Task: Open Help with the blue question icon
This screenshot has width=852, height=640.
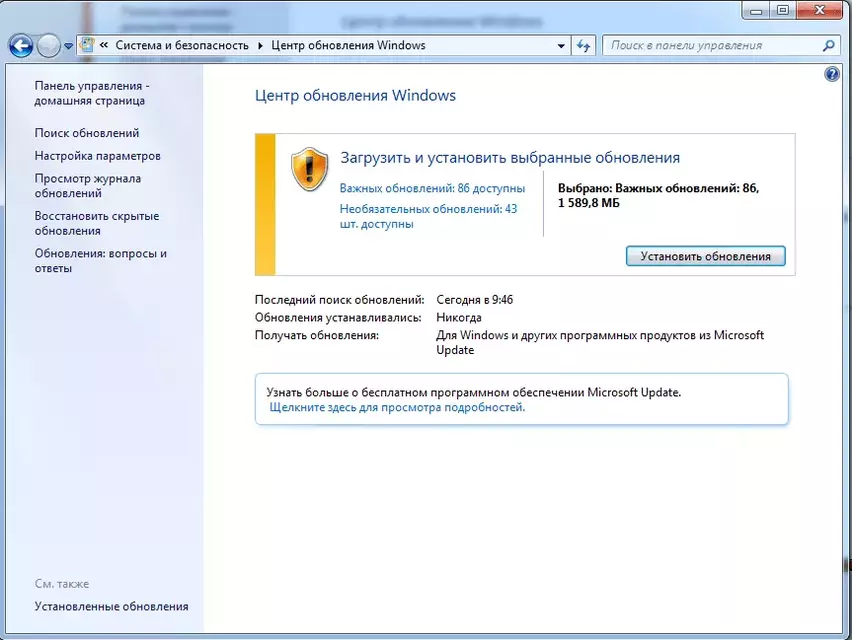Action: (832, 74)
